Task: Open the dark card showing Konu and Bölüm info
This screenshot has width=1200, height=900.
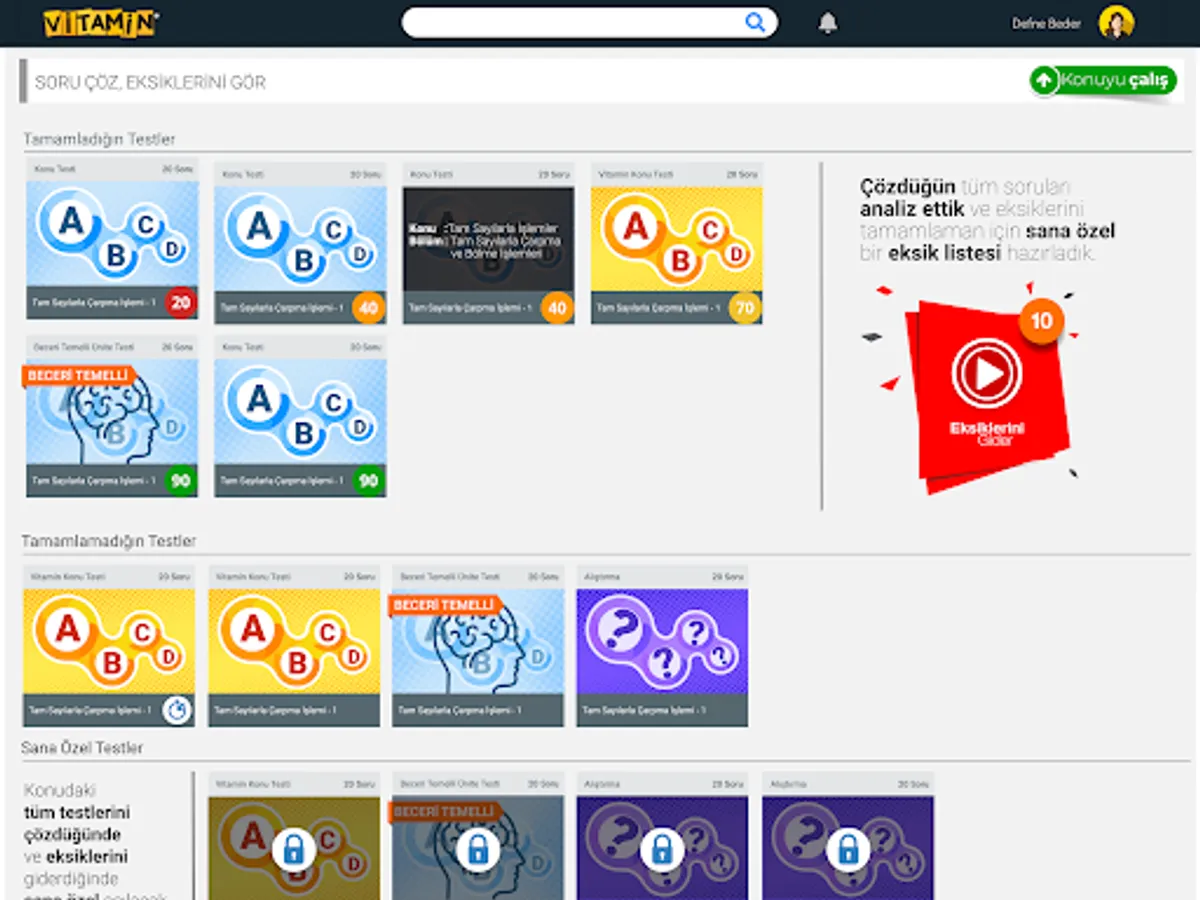Action: [x=489, y=243]
